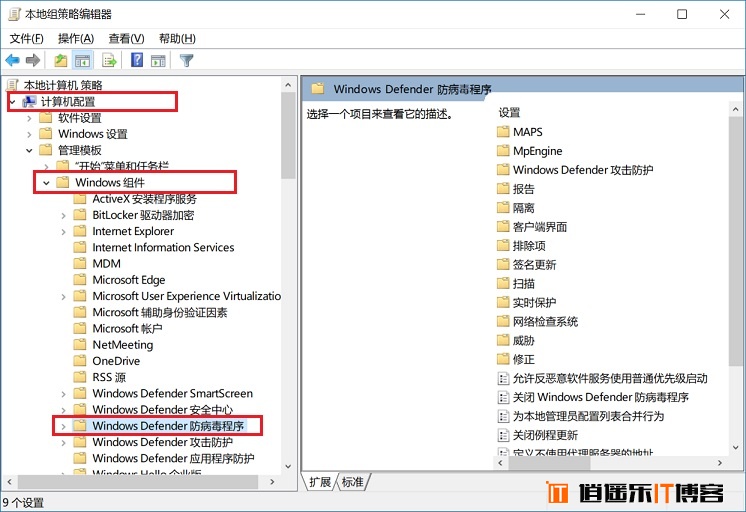746x512 pixels.
Task: Collapse the 计算机配置 tree node
Action: tap(13, 102)
